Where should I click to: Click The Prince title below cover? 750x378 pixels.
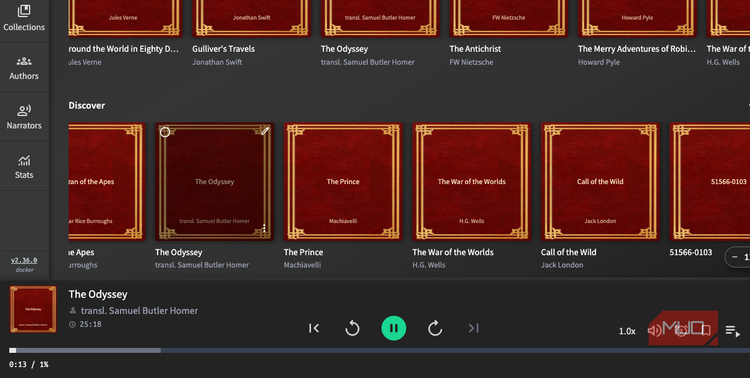(303, 252)
